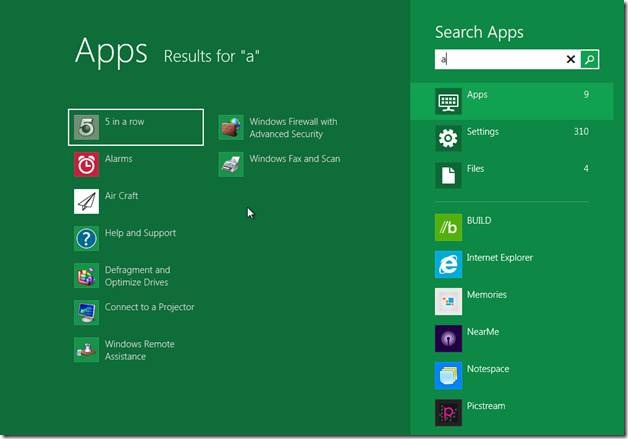Viewport: 628px width, 439px height.
Task: Open Help and Support question mark icon
Action: [87, 238]
